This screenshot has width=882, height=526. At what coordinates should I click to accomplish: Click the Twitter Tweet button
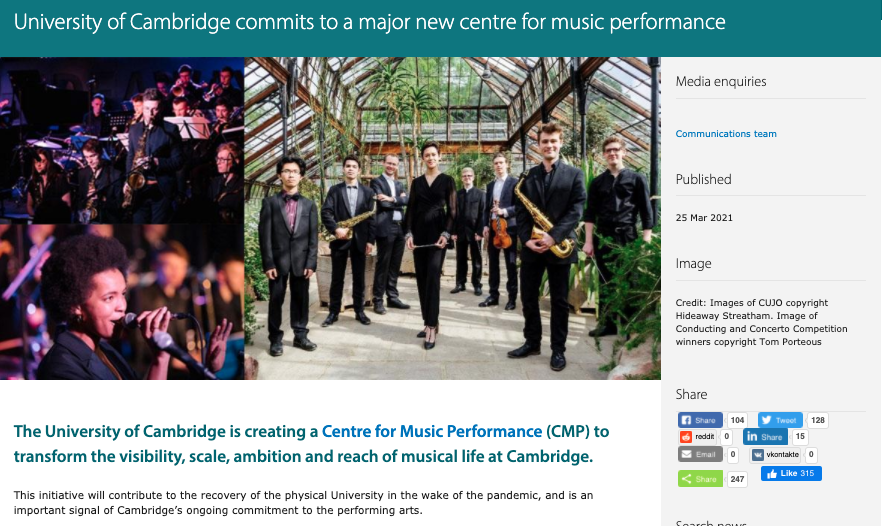tap(780, 420)
